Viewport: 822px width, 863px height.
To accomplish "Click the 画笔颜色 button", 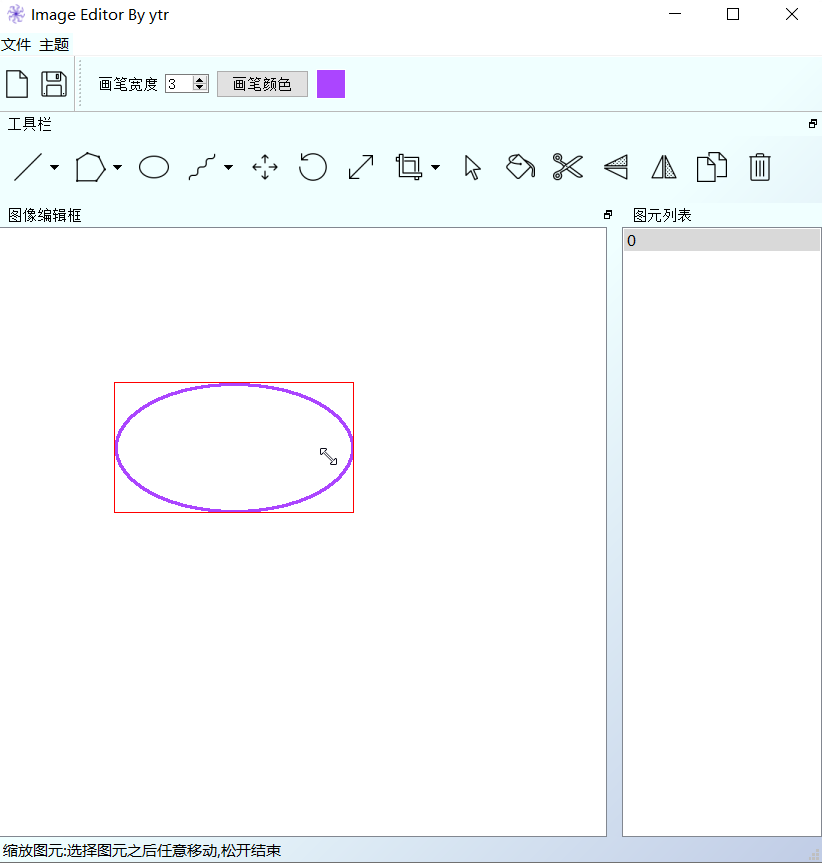I will 262,84.
